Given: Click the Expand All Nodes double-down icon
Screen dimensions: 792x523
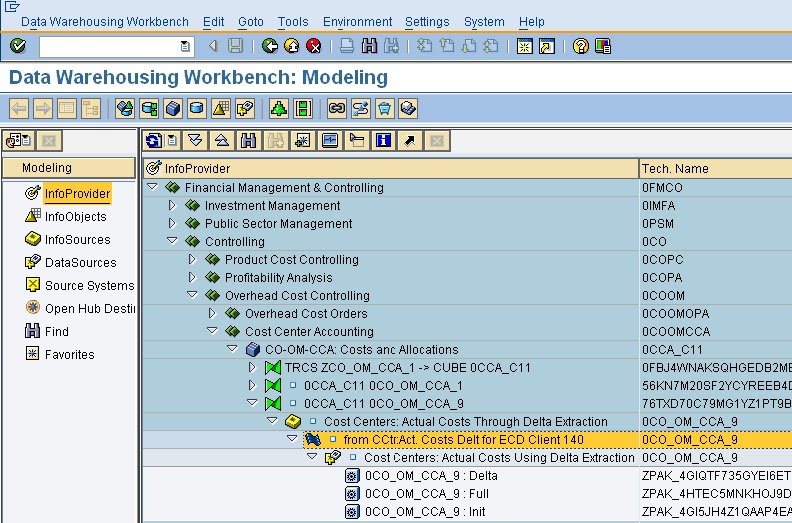Looking at the screenshot, I should 195,140.
